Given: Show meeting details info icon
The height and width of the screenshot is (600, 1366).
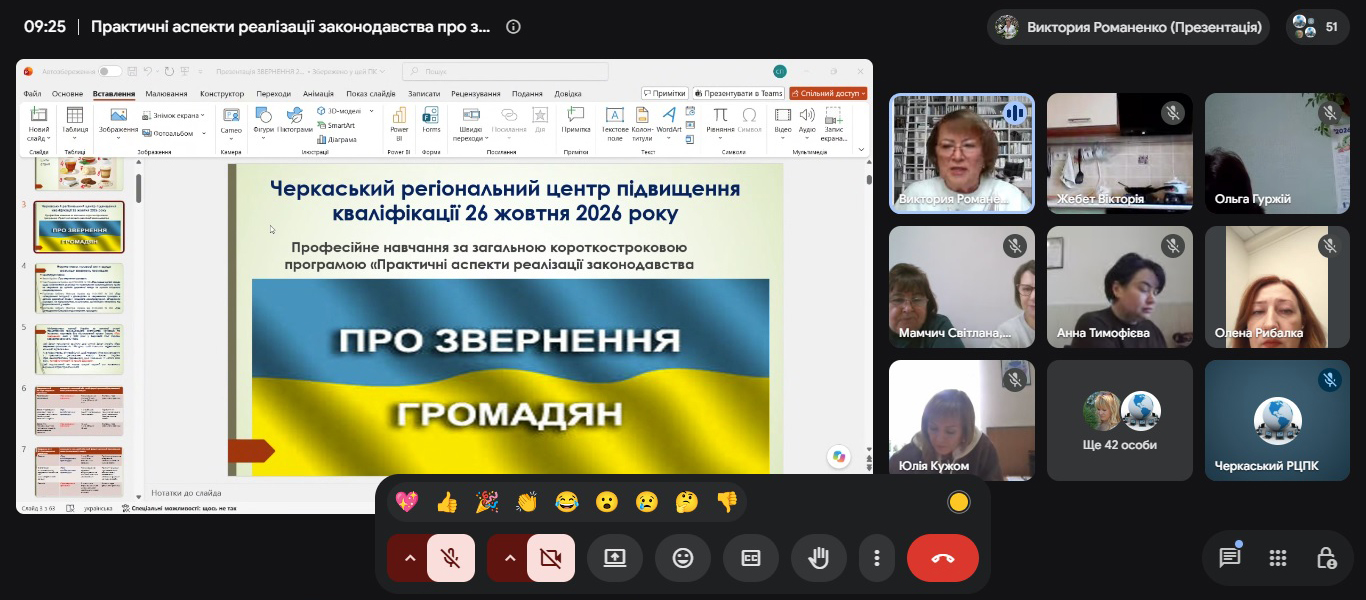Looking at the screenshot, I should tap(513, 27).
